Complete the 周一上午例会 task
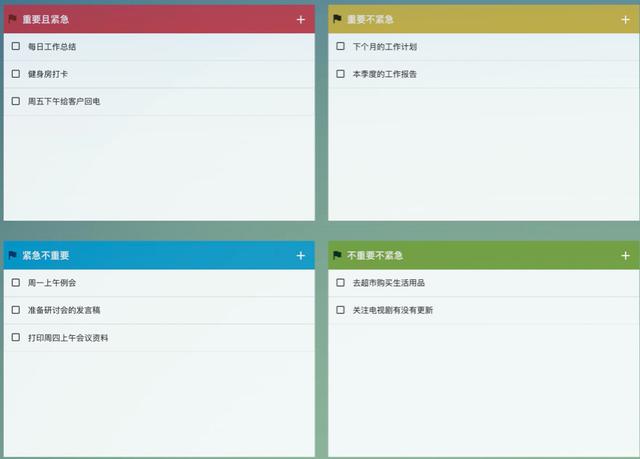 [x=16, y=282]
